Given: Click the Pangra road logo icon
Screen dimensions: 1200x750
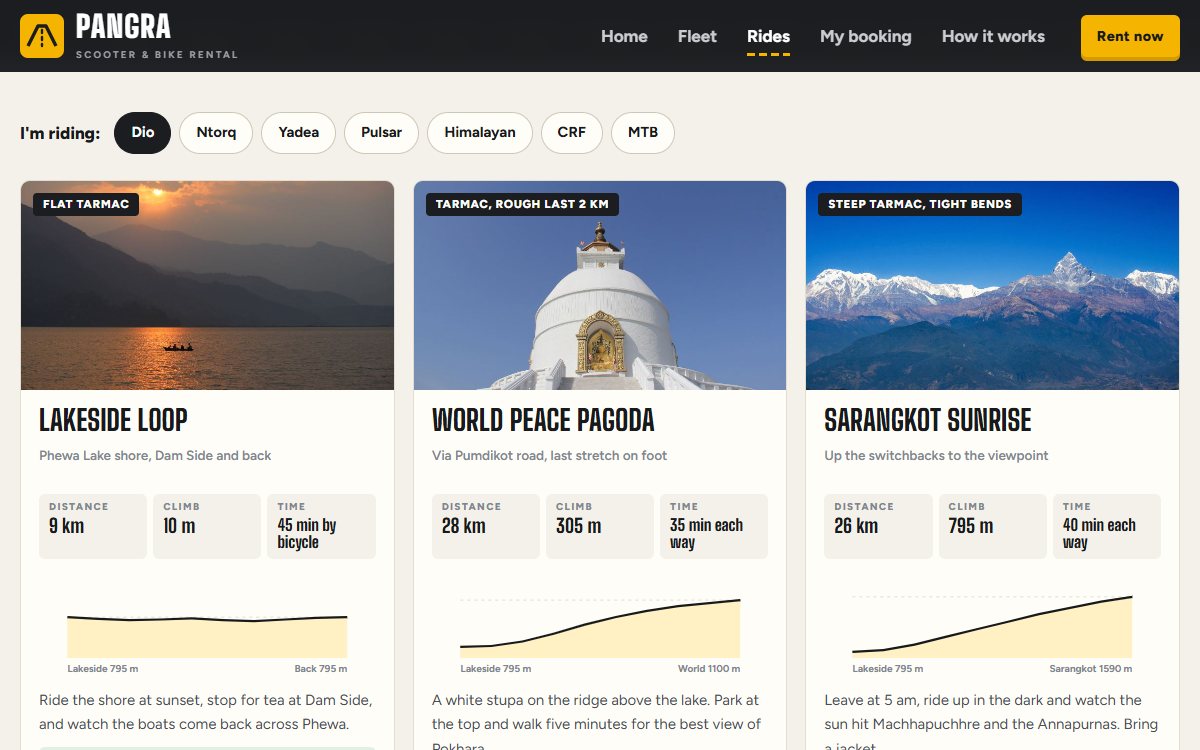Looking at the screenshot, I should coord(42,36).
